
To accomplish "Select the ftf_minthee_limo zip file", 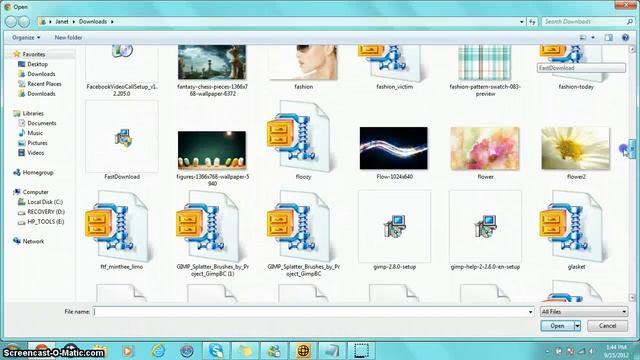I will point(122,229).
